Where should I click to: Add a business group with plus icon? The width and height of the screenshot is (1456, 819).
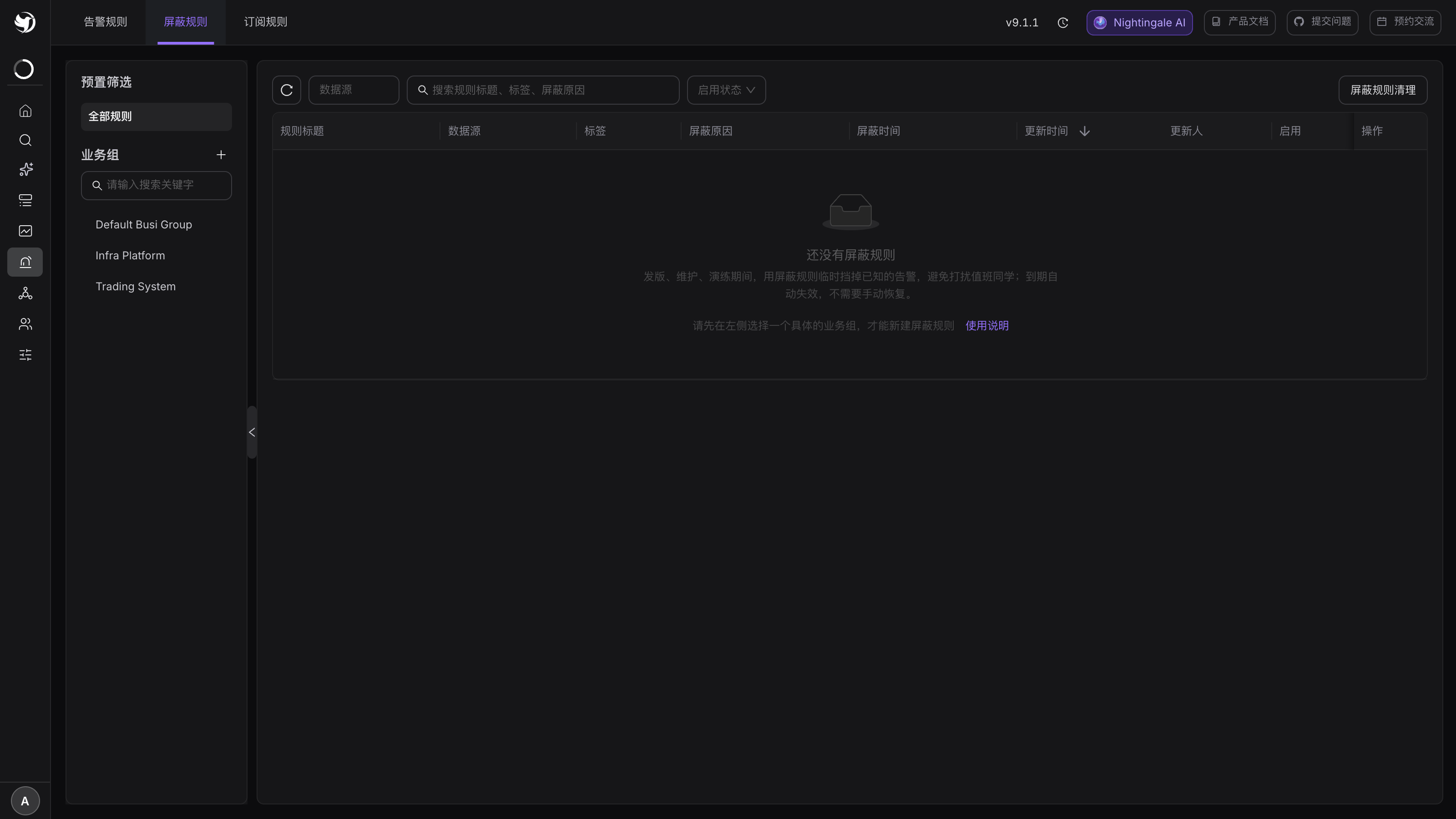(221, 155)
